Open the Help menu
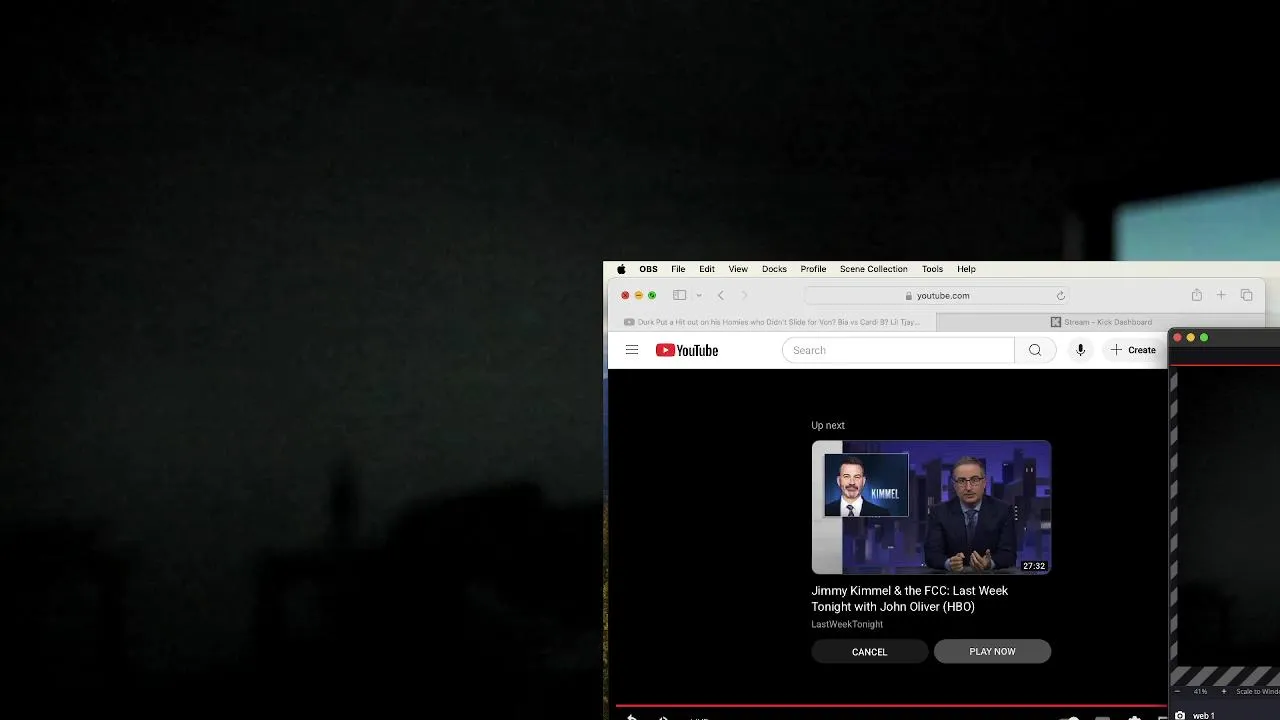Viewport: 1280px width, 720px height. coord(966,269)
